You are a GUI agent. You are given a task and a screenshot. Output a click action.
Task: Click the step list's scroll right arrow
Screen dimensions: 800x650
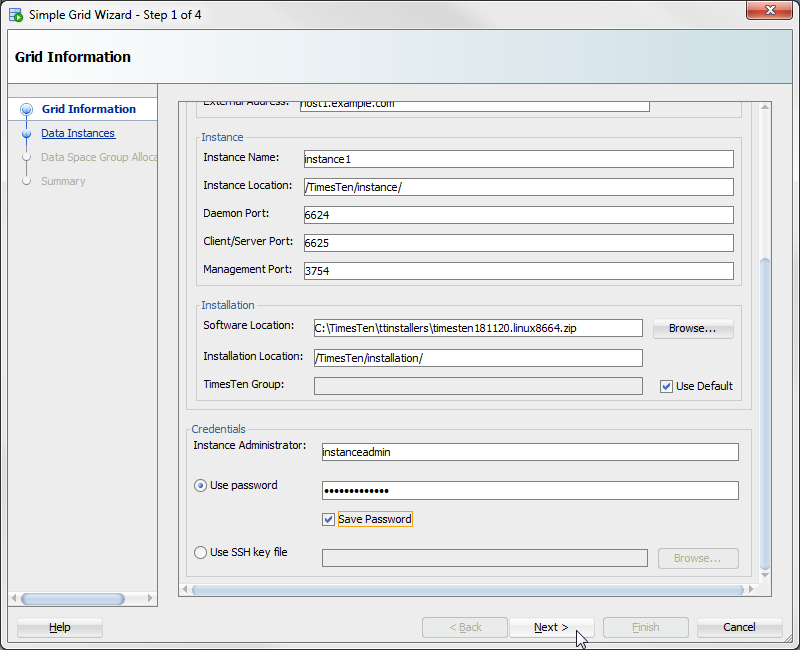150,598
